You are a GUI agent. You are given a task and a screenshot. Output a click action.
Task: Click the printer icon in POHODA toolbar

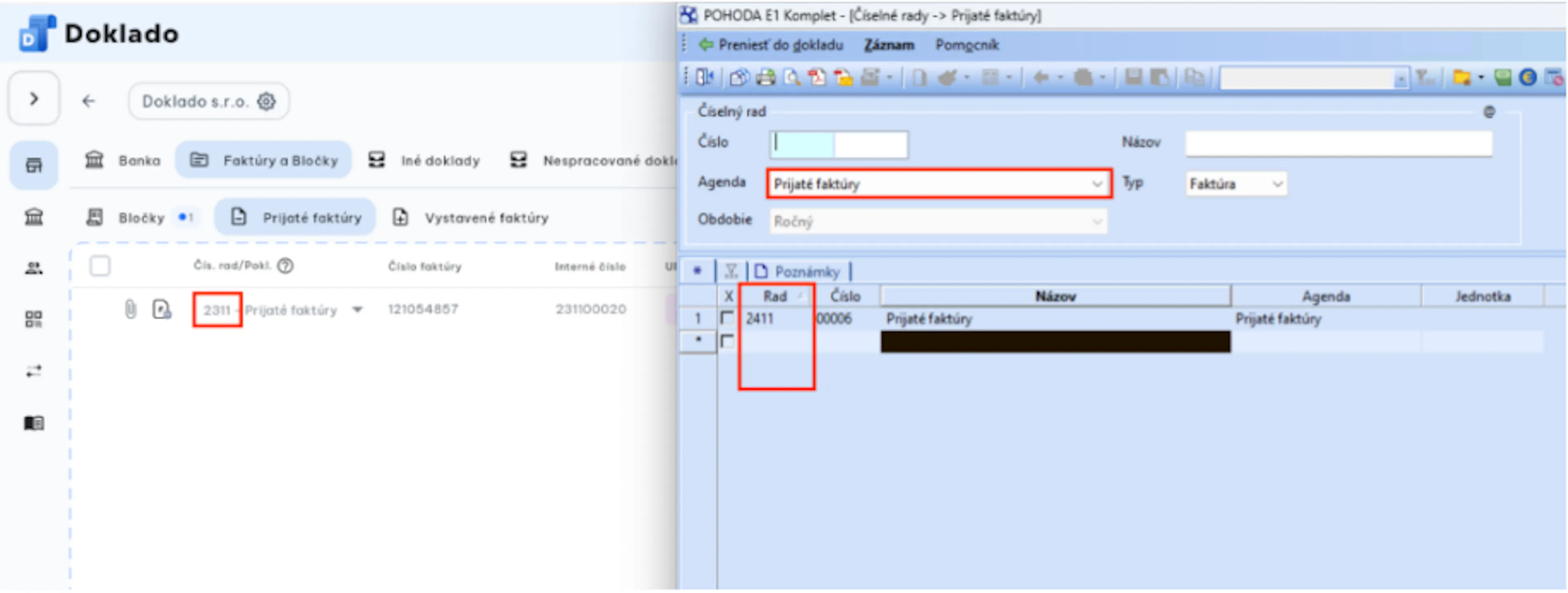[x=766, y=77]
